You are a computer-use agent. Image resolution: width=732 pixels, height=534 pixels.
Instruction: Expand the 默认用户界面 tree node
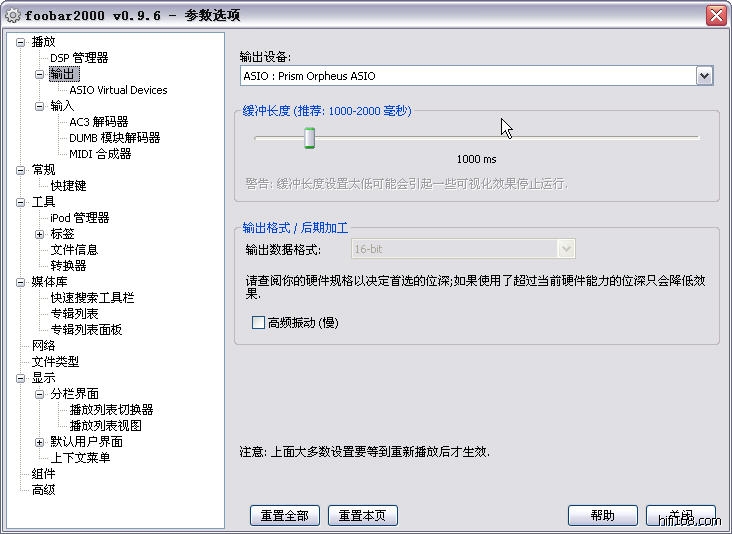coord(40,442)
